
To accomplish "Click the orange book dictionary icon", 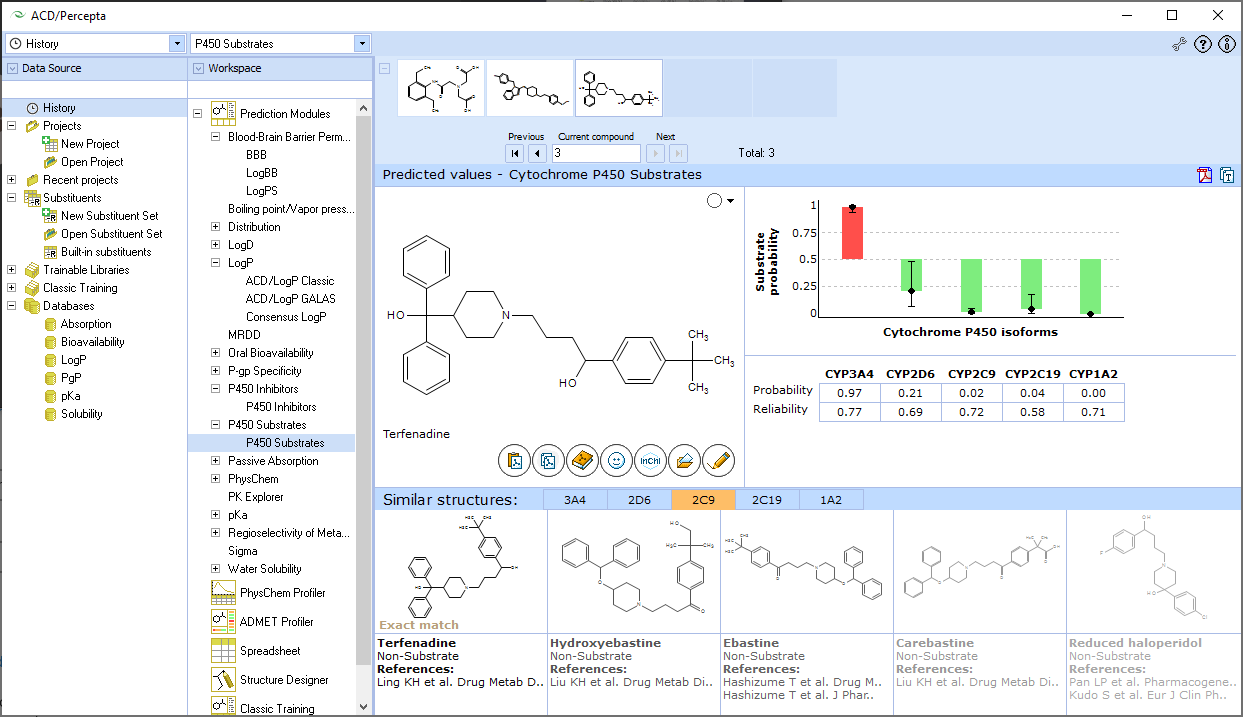I will point(582,460).
